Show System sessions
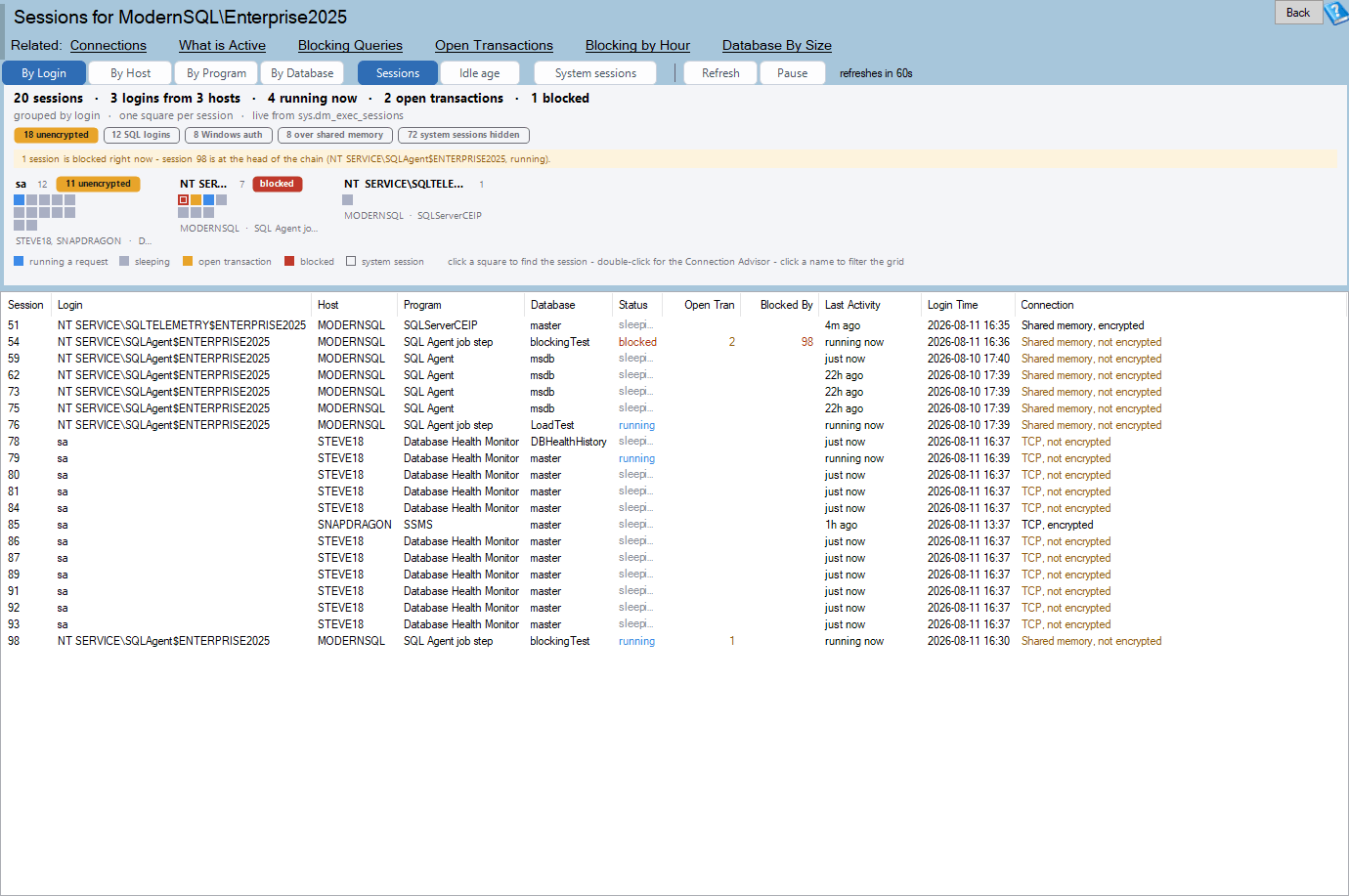 tap(595, 73)
